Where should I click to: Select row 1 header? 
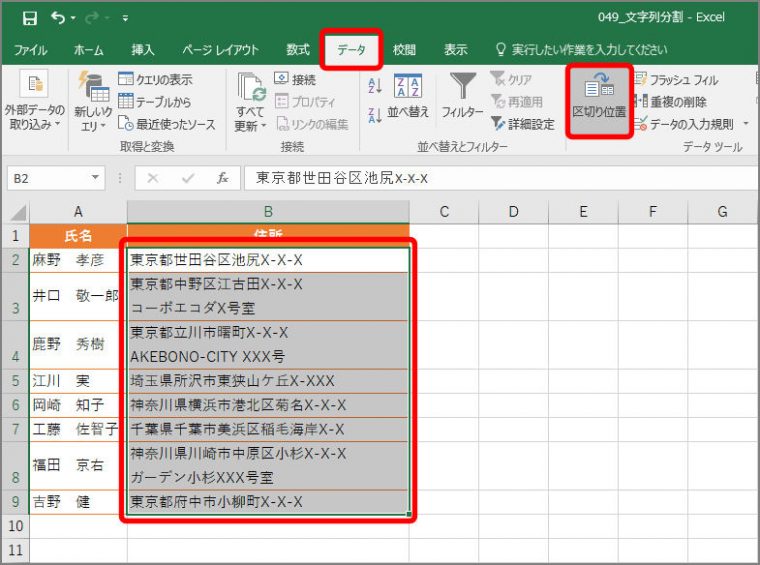pyautogui.click(x=16, y=236)
